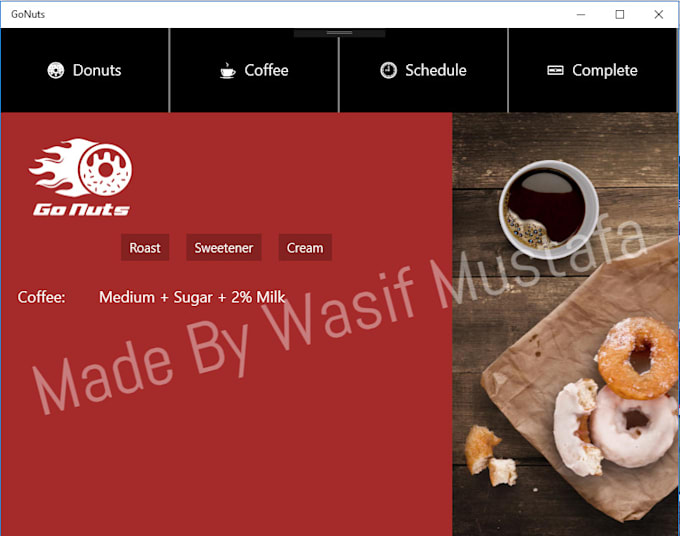
Task: Click the Medium + Sugar + 2% Milk text
Action: (x=192, y=297)
